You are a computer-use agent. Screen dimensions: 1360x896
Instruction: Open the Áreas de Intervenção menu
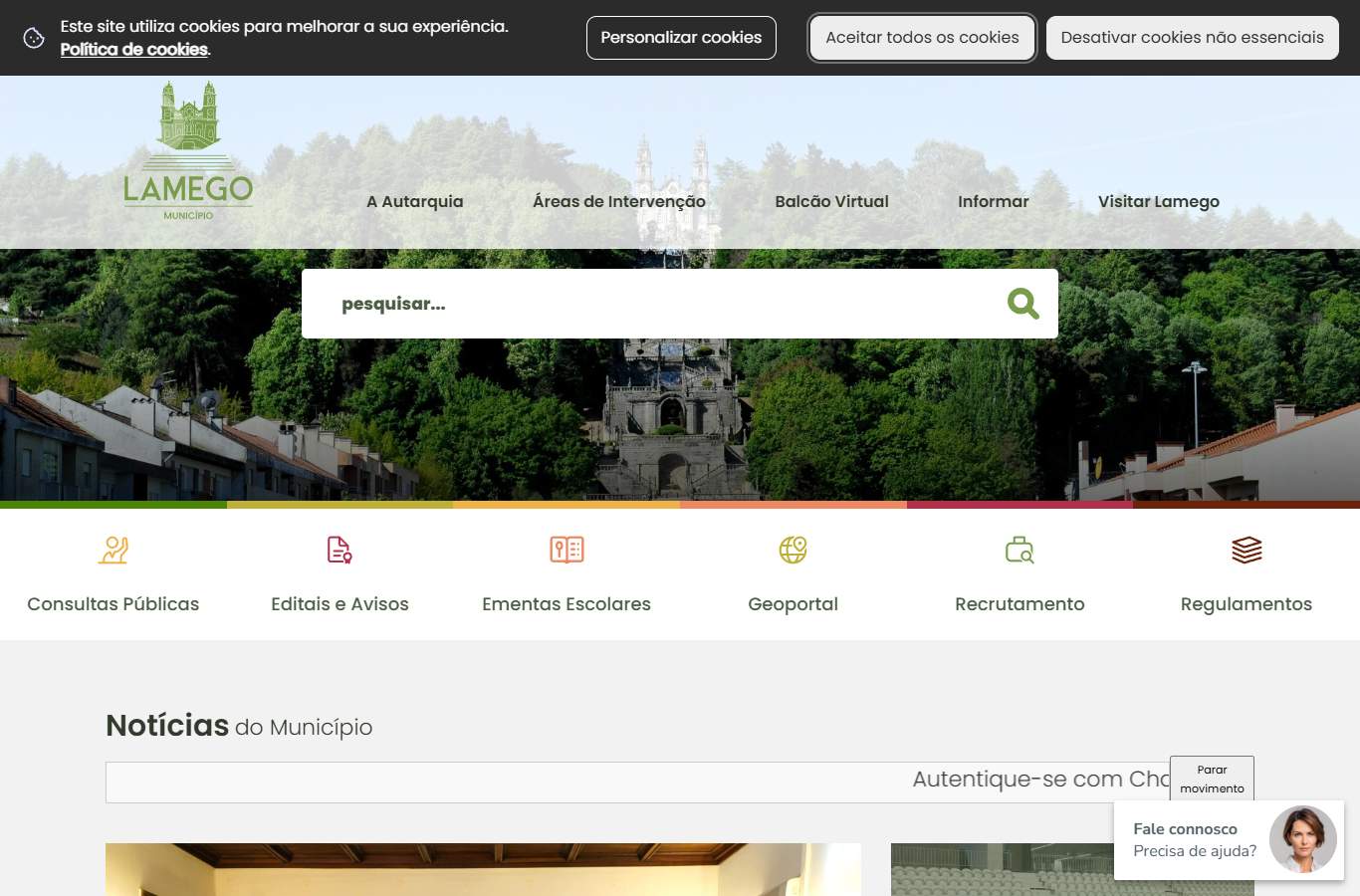pos(619,201)
